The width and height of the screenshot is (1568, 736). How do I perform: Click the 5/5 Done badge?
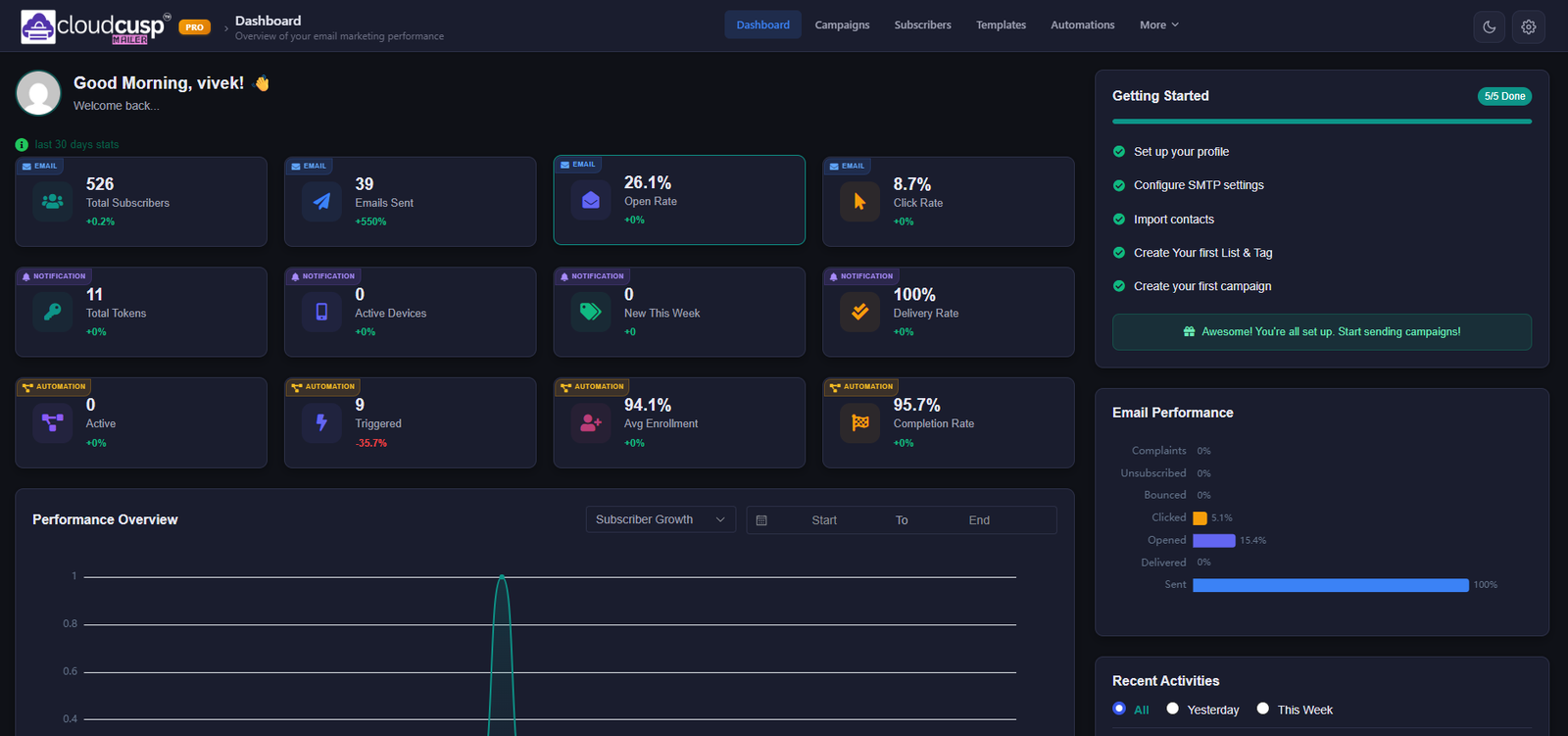[x=1504, y=96]
